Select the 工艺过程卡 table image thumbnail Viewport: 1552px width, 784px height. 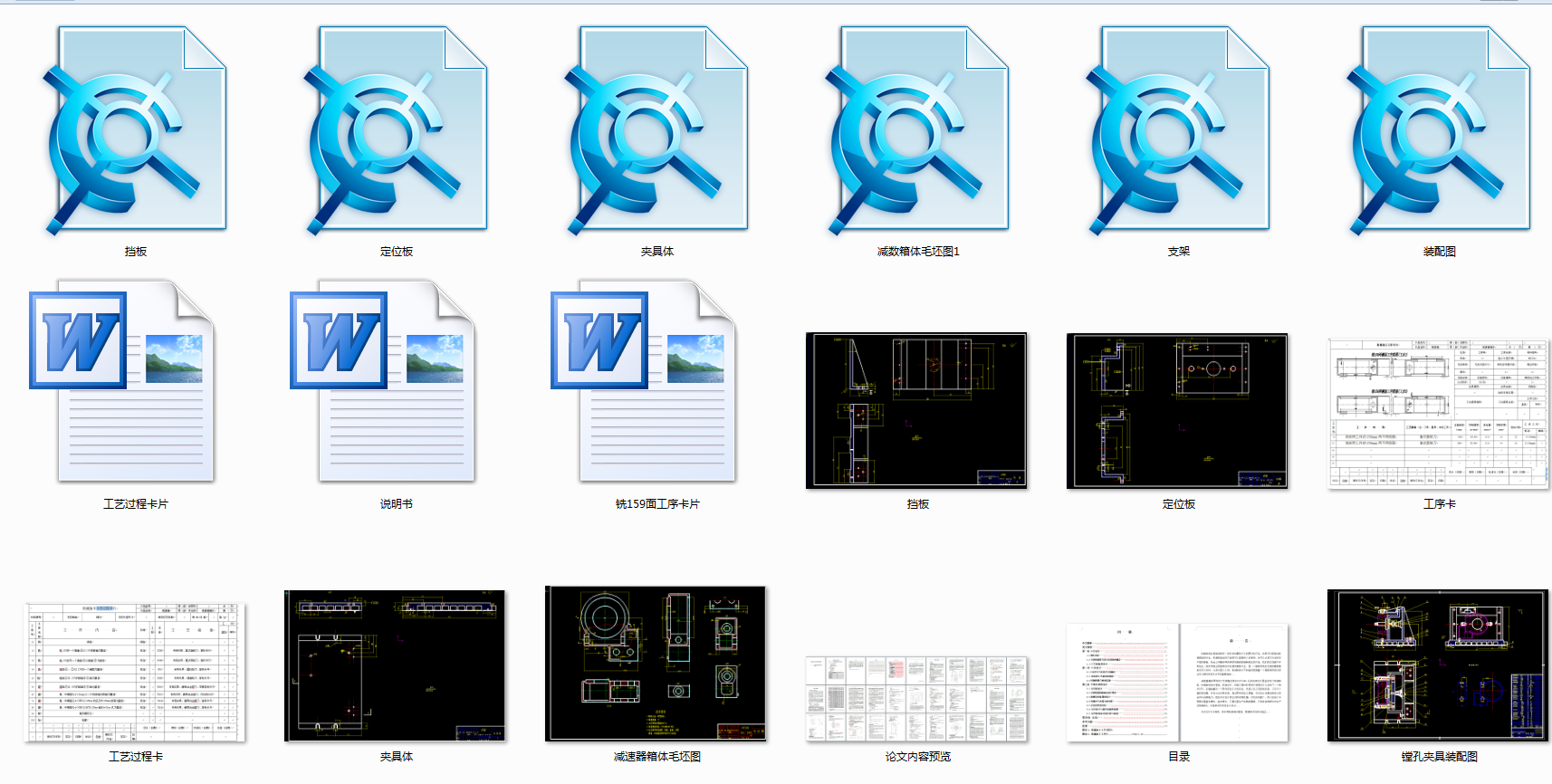point(135,673)
